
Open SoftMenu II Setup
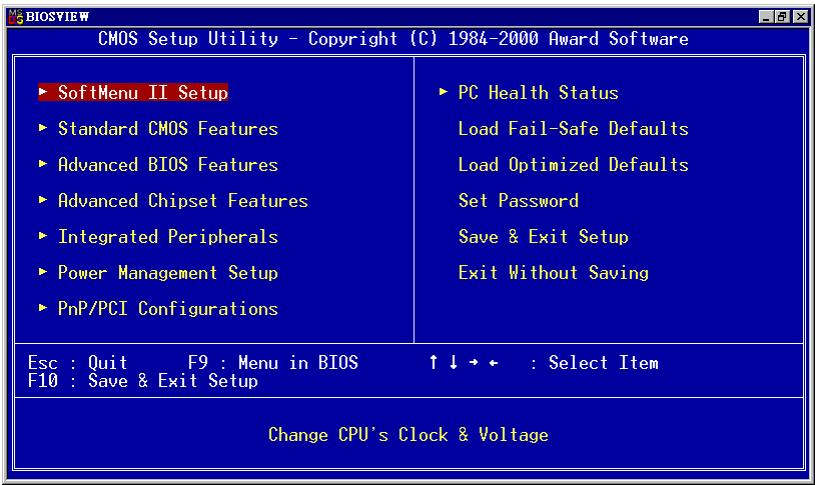(x=133, y=93)
